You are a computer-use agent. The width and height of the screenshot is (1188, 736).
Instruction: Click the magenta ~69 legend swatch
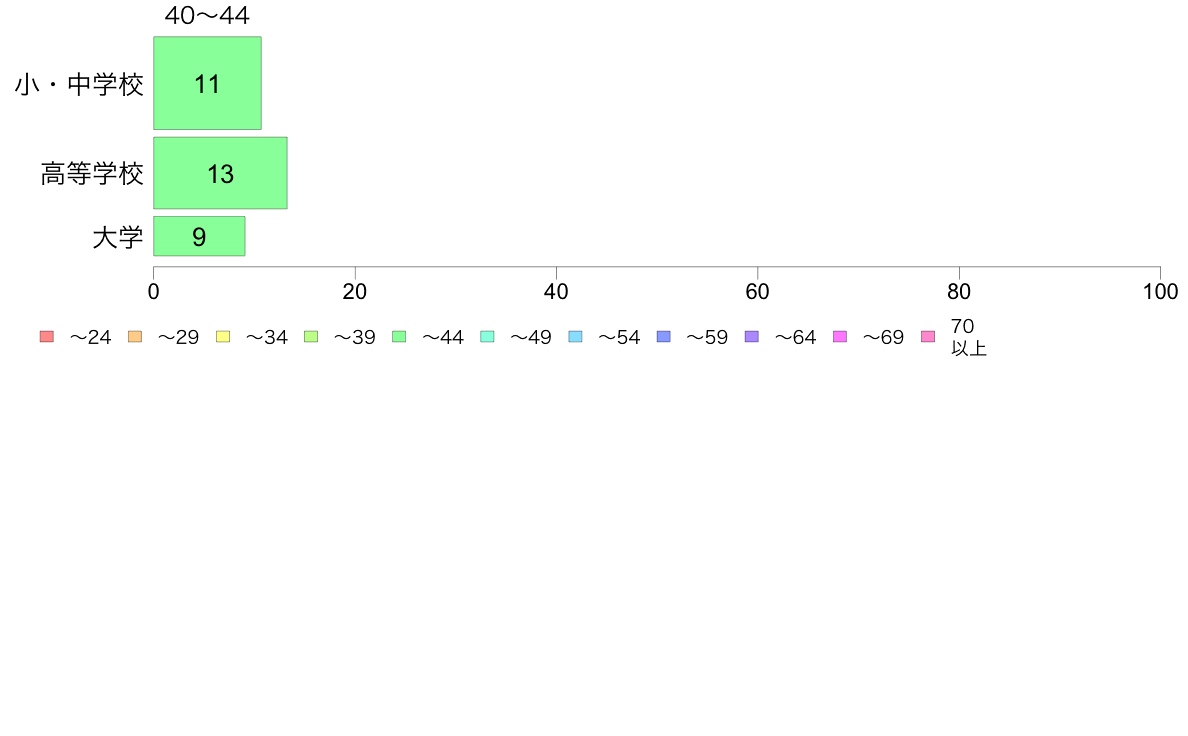839,337
